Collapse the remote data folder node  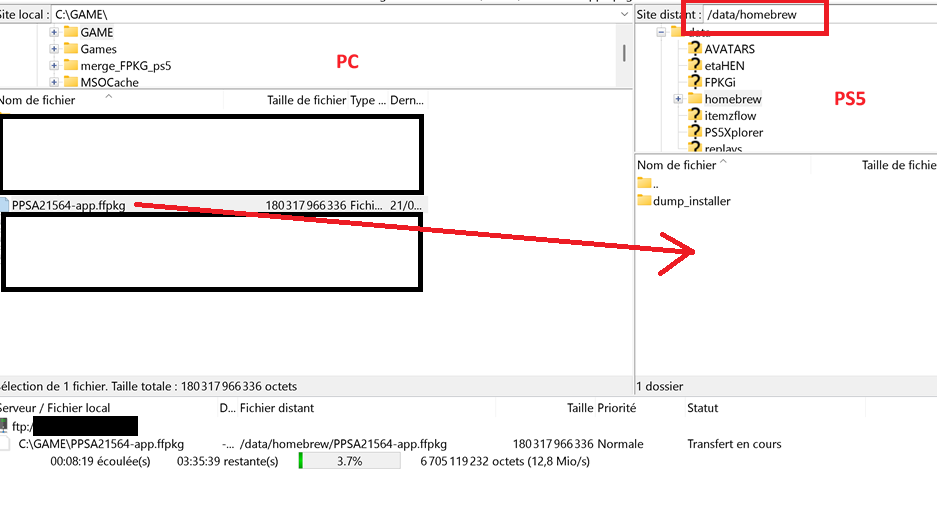(x=661, y=32)
